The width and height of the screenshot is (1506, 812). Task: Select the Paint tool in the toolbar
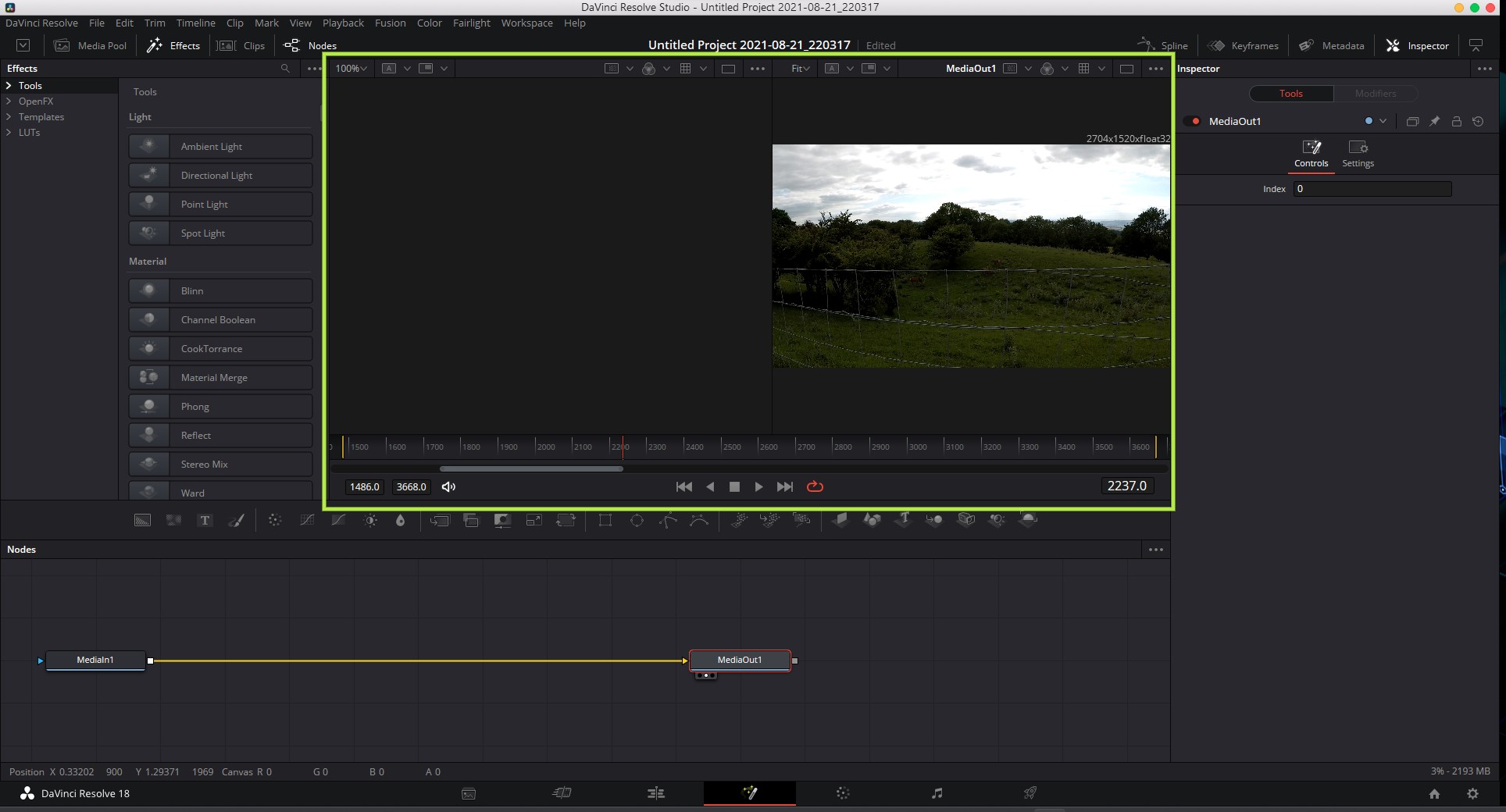236,520
